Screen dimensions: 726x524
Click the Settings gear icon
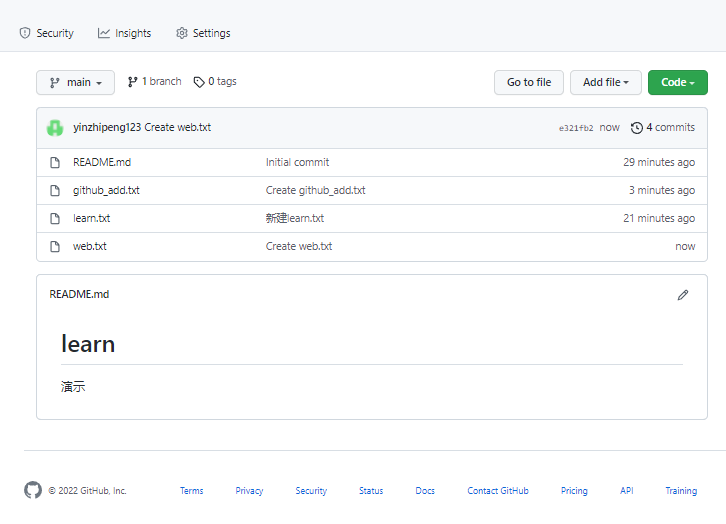point(182,33)
